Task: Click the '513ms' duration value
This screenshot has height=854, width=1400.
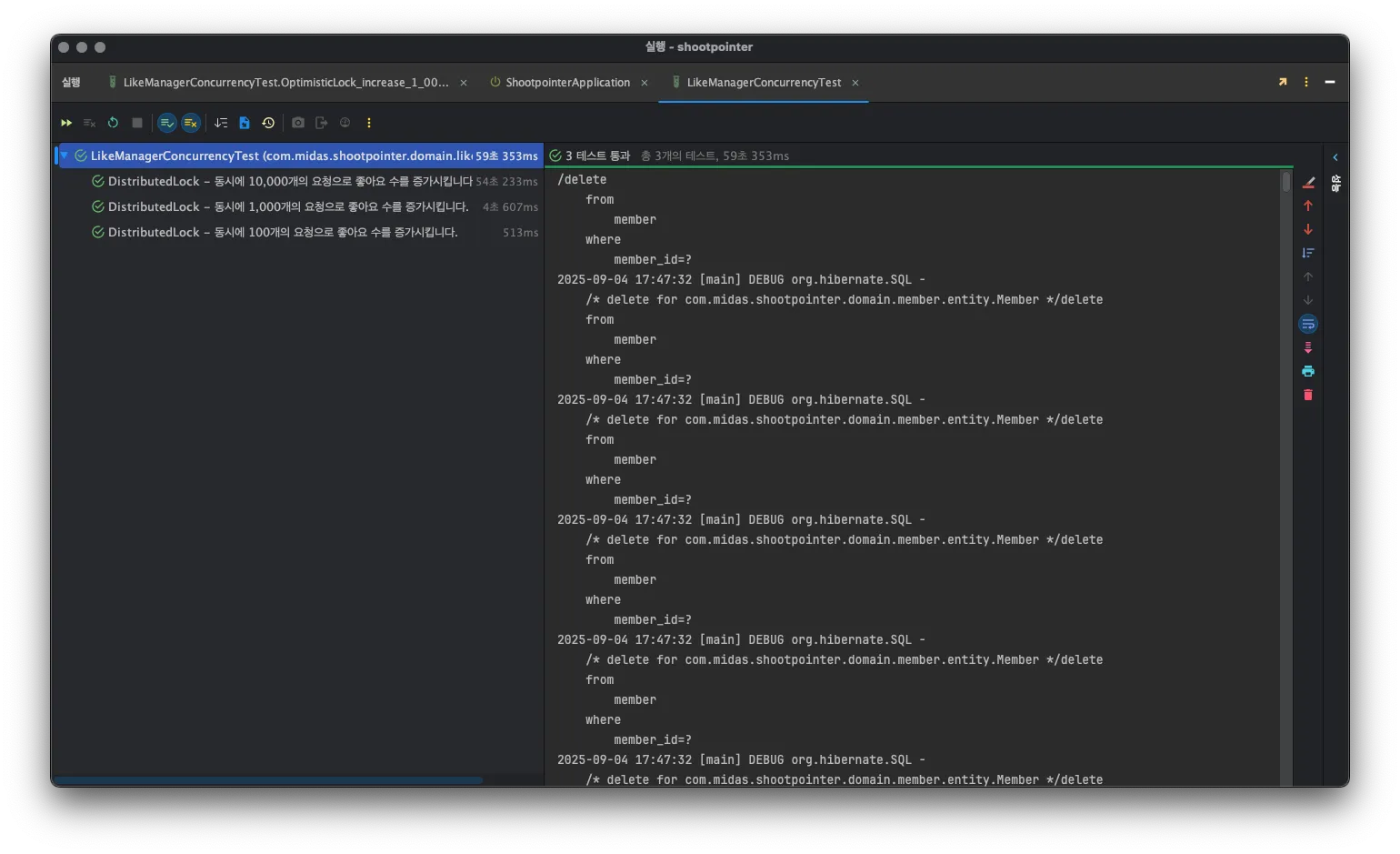Action: pyautogui.click(x=521, y=233)
